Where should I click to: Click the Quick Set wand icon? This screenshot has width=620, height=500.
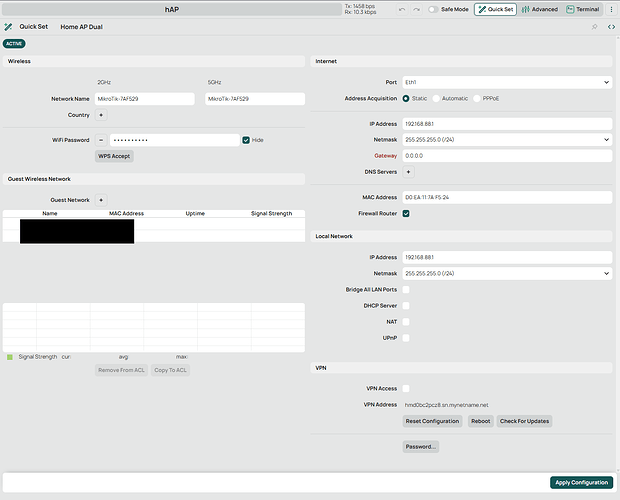tap(8, 27)
